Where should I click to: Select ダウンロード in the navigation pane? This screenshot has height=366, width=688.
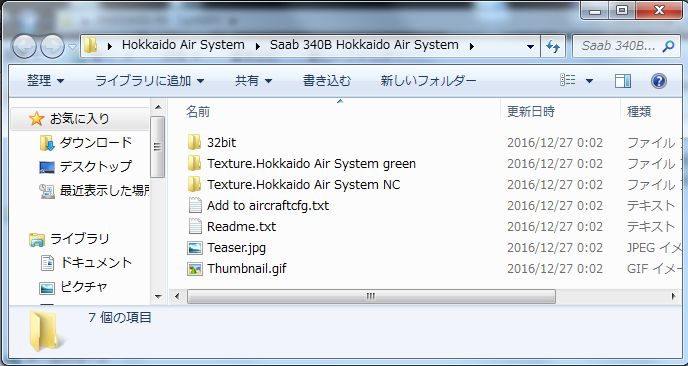coord(96,142)
